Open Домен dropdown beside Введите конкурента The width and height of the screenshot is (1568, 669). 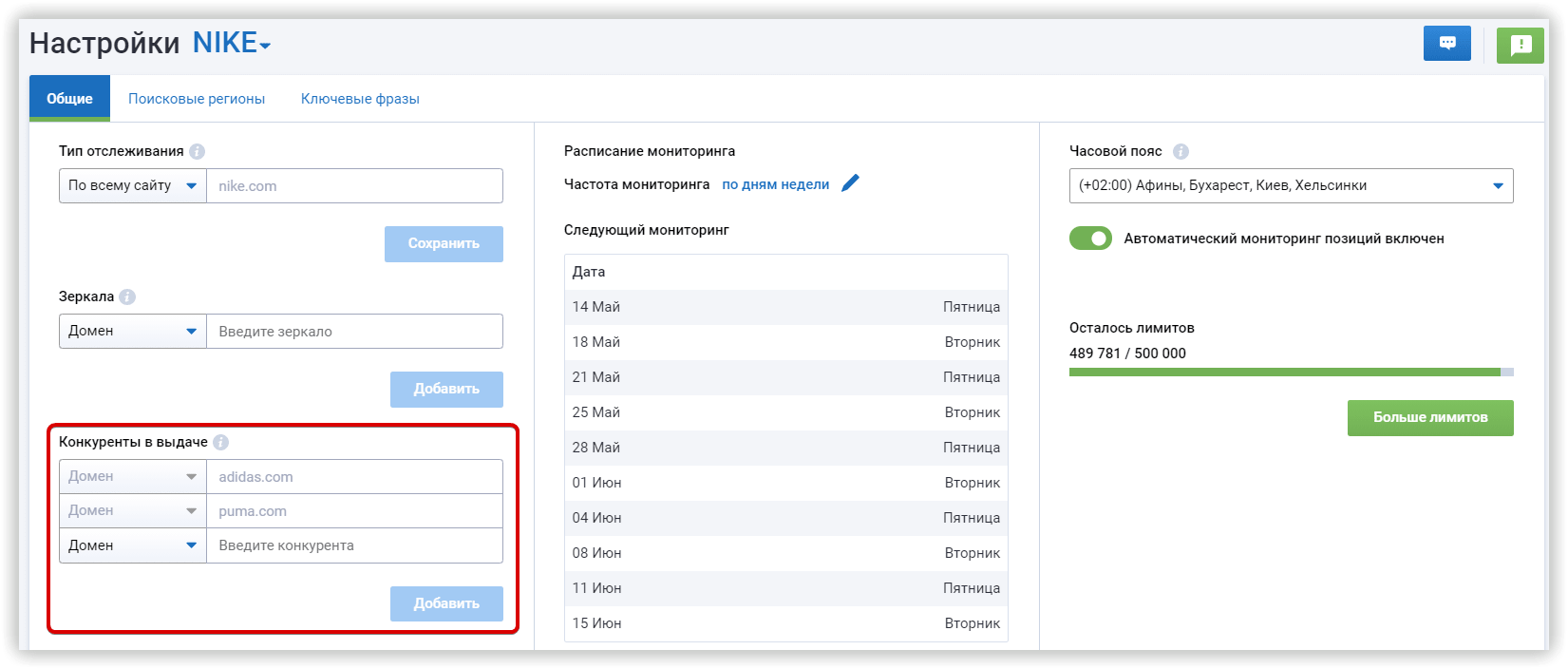[x=133, y=545]
